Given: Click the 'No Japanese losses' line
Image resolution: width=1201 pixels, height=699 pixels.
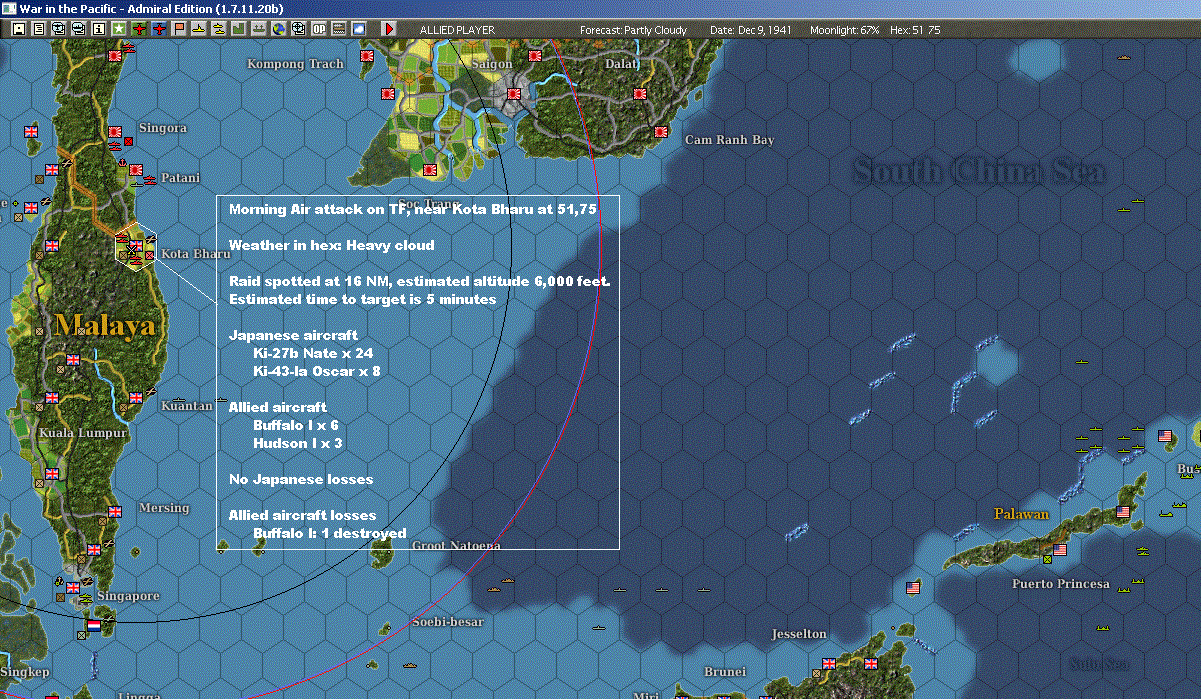Looking at the screenshot, I should [x=301, y=480].
